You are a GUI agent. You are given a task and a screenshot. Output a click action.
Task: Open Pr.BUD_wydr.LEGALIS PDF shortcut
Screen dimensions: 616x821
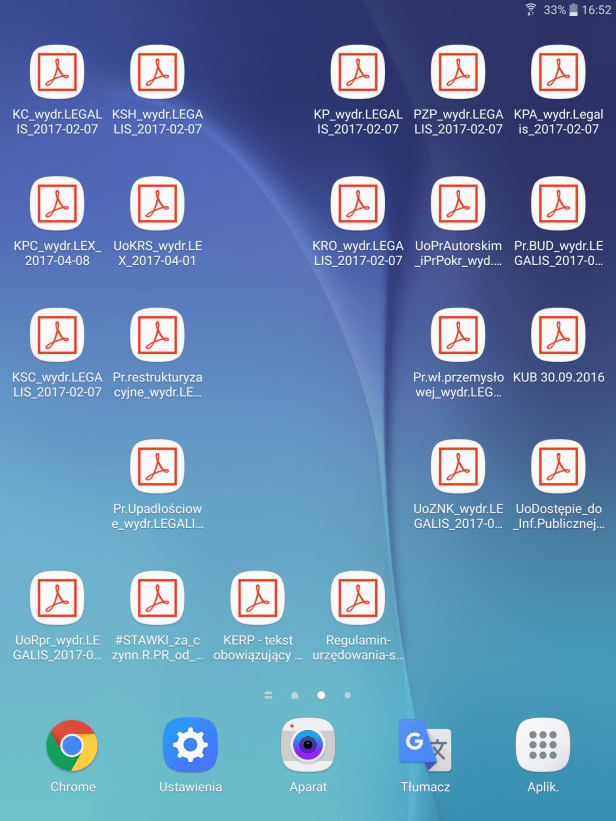(558, 204)
